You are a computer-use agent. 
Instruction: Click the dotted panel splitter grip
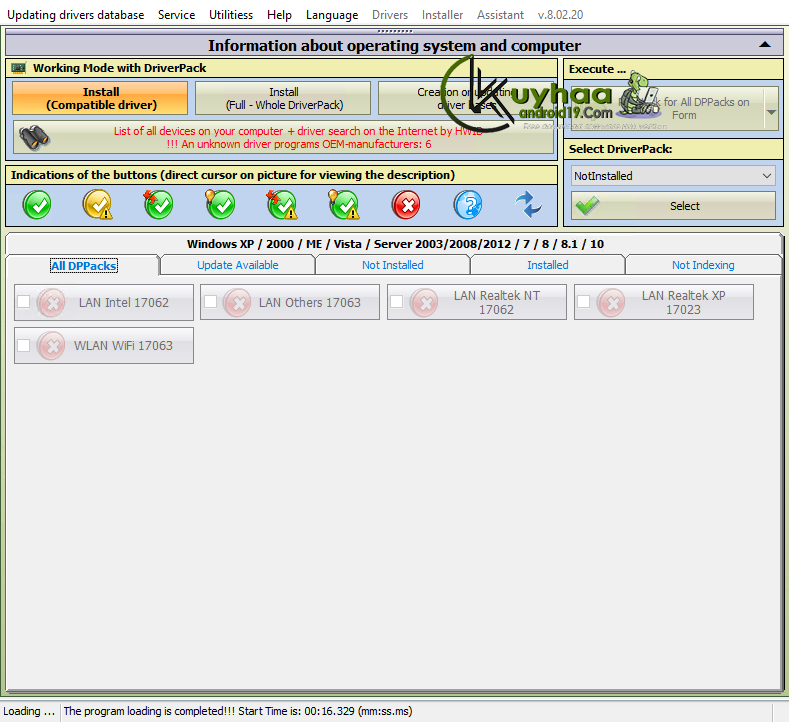pyautogui.click(x=394, y=31)
